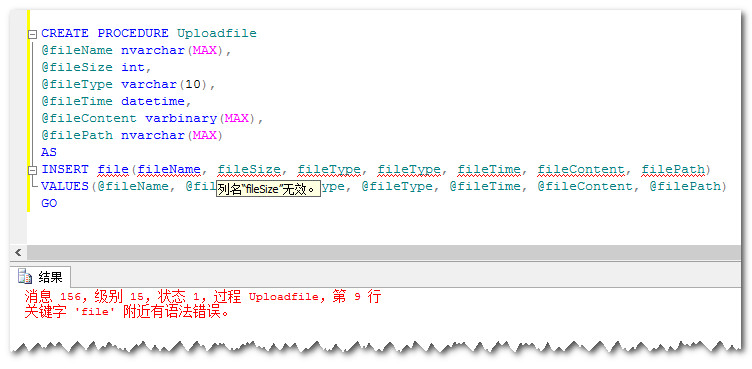This screenshot has width=752, height=369.
Task: Click @fileContent in the VALUES line
Action: pos(585,186)
